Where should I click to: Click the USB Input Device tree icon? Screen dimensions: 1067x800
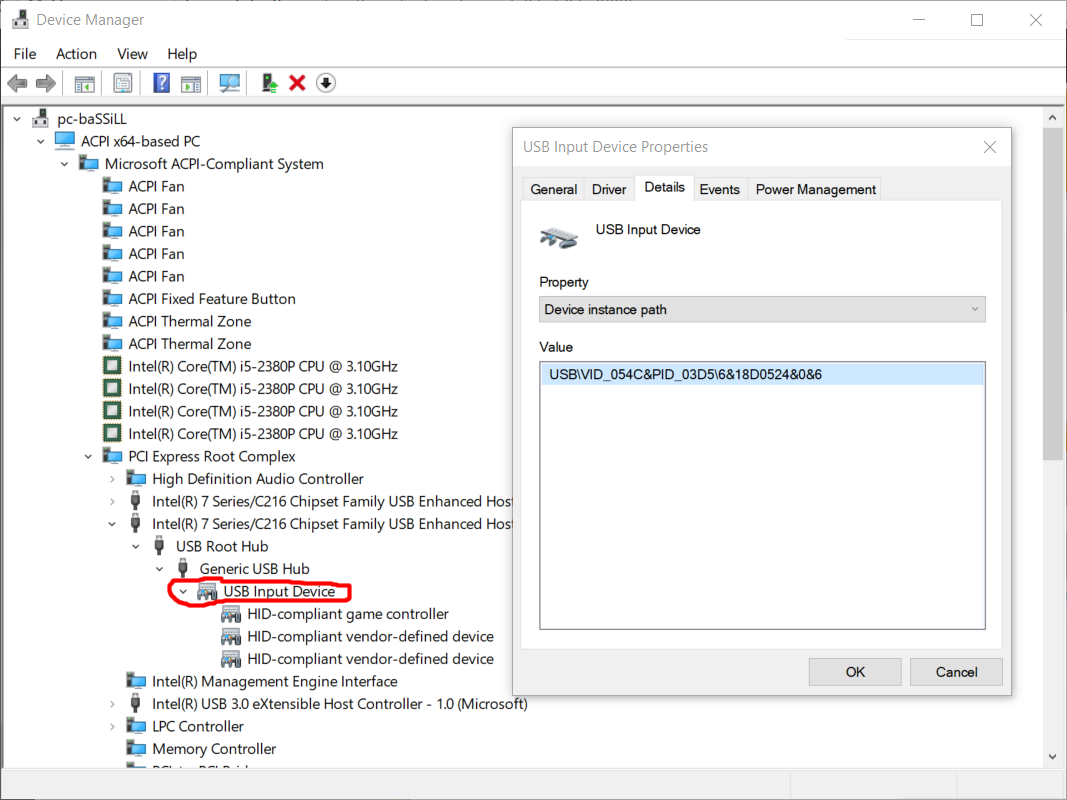coord(207,591)
